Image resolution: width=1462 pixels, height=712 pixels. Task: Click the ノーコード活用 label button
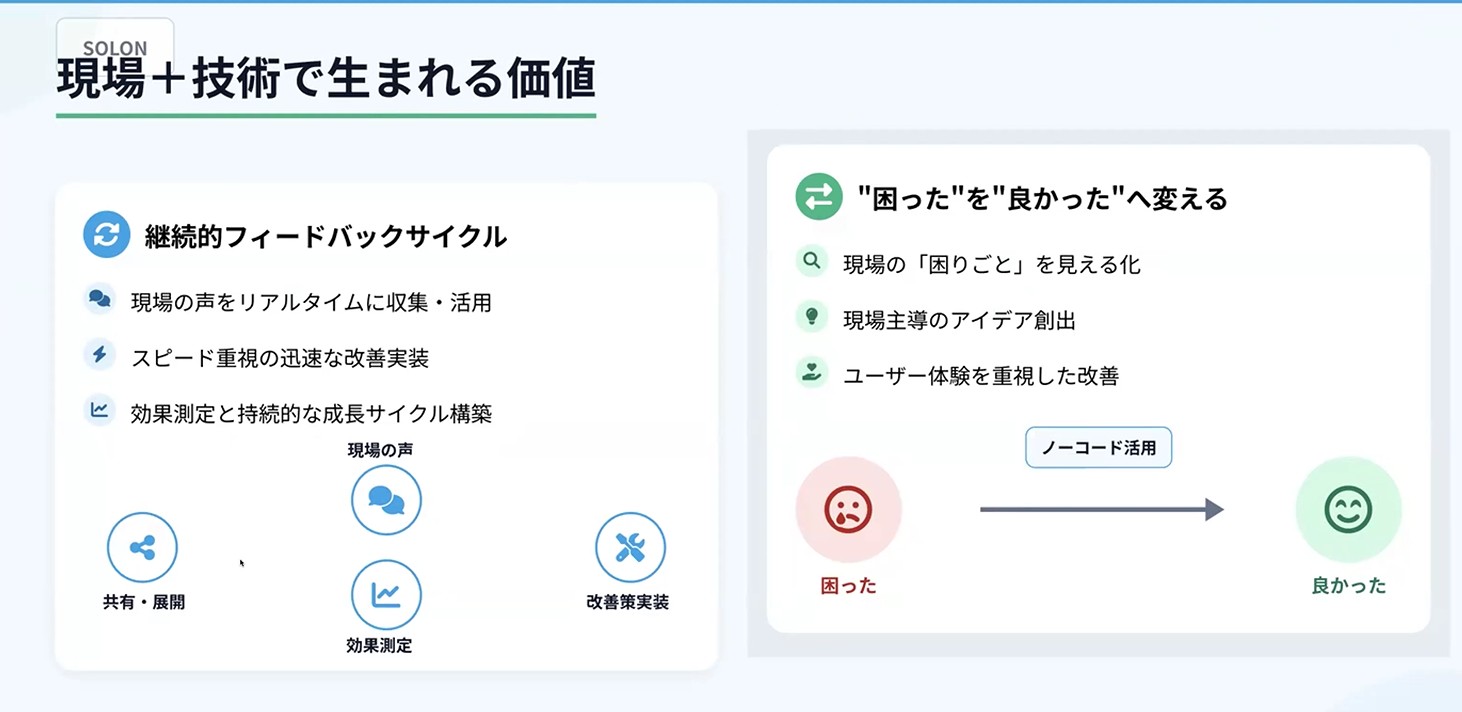point(1098,448)
